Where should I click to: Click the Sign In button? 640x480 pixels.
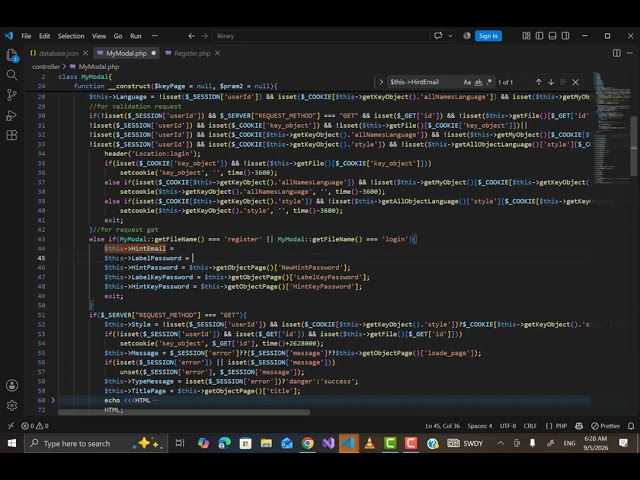tap(488, 36)
